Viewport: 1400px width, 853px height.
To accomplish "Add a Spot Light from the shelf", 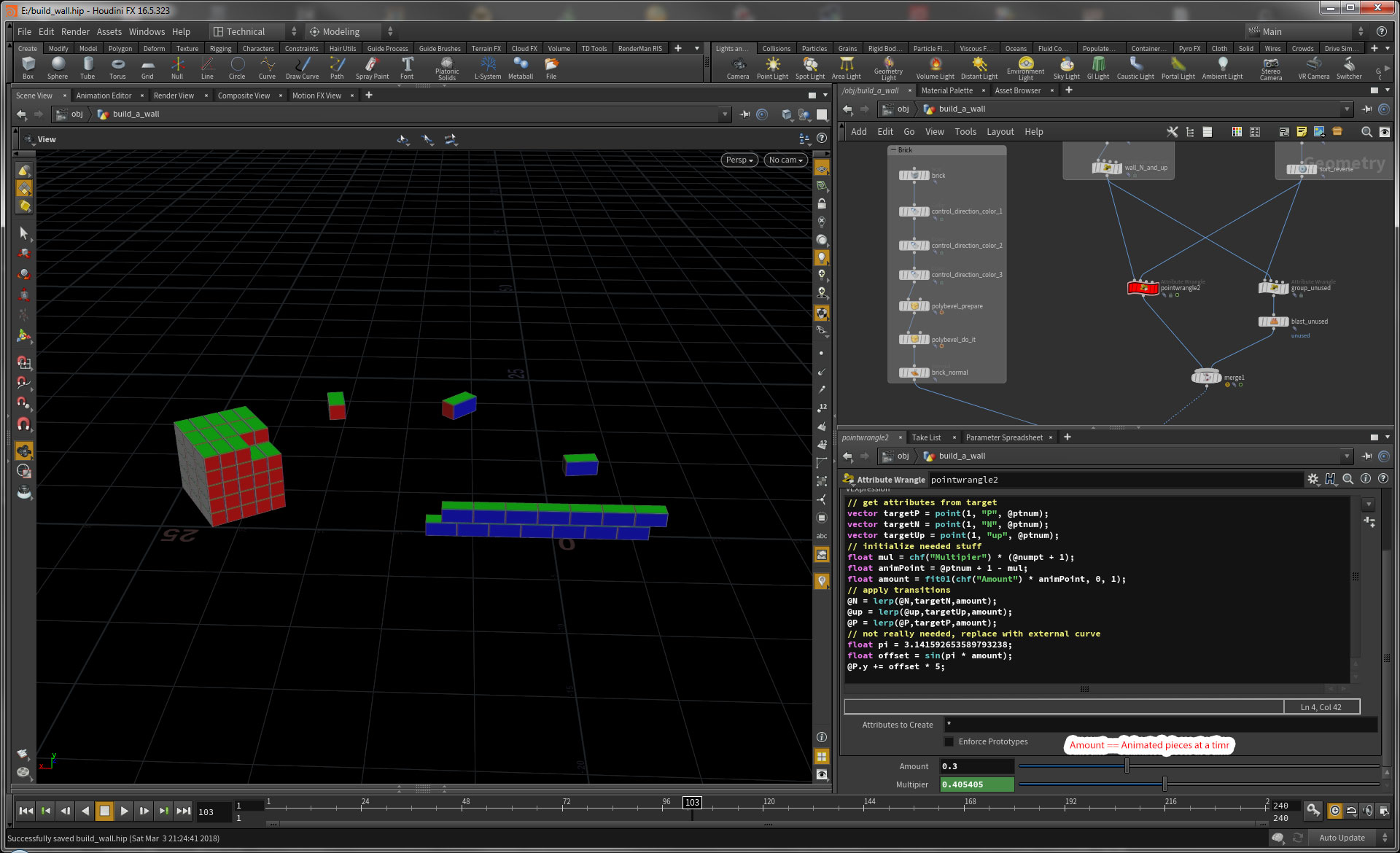I will 810,68.
